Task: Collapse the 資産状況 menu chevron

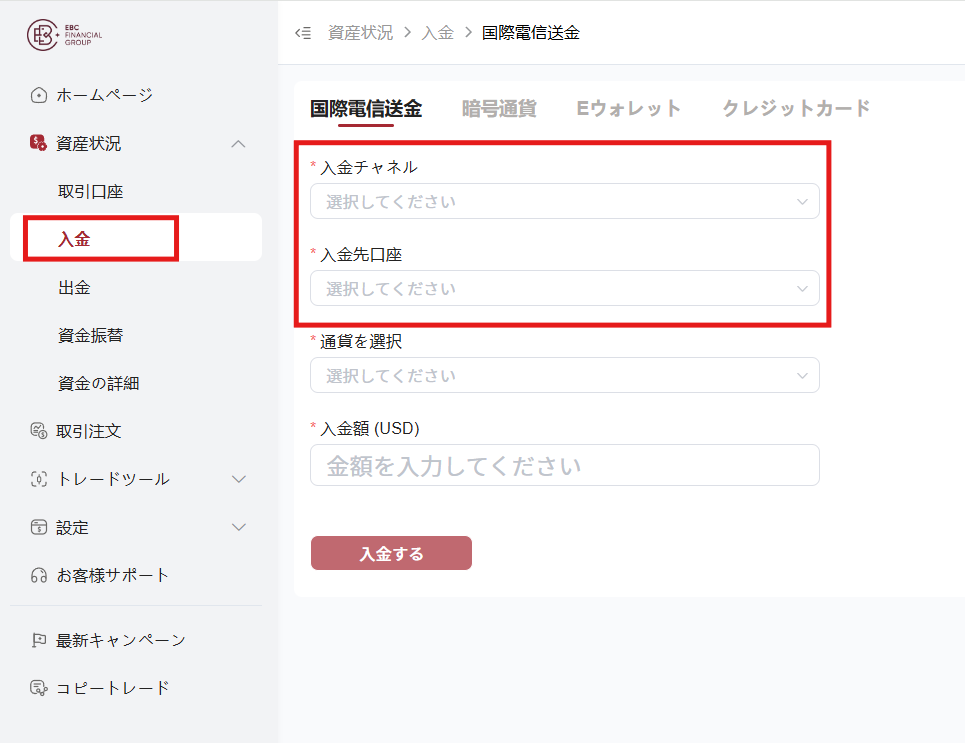Action: point(238,144)
